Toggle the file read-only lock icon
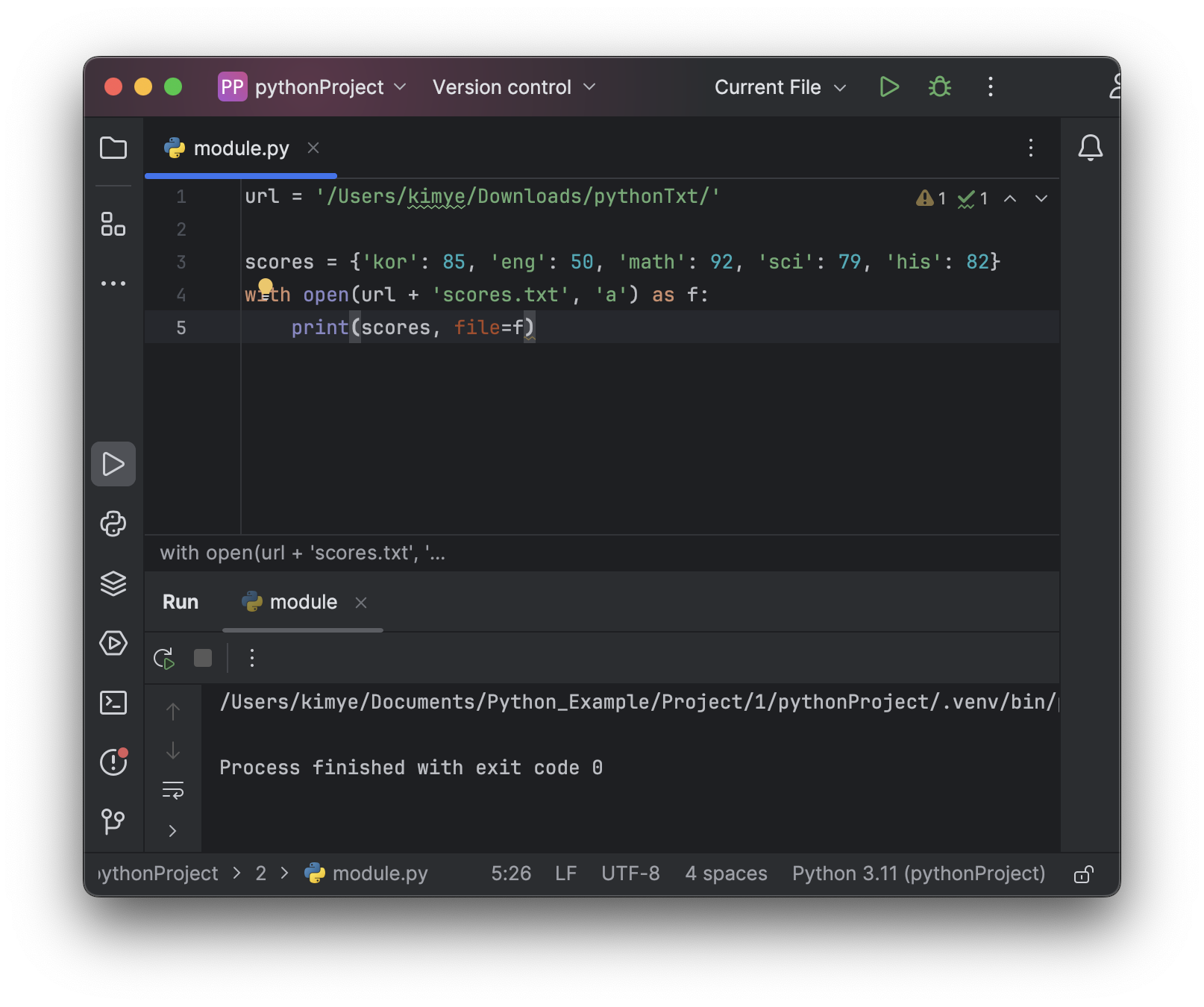This screenshot has height=1007, width=1204. 1084,874
